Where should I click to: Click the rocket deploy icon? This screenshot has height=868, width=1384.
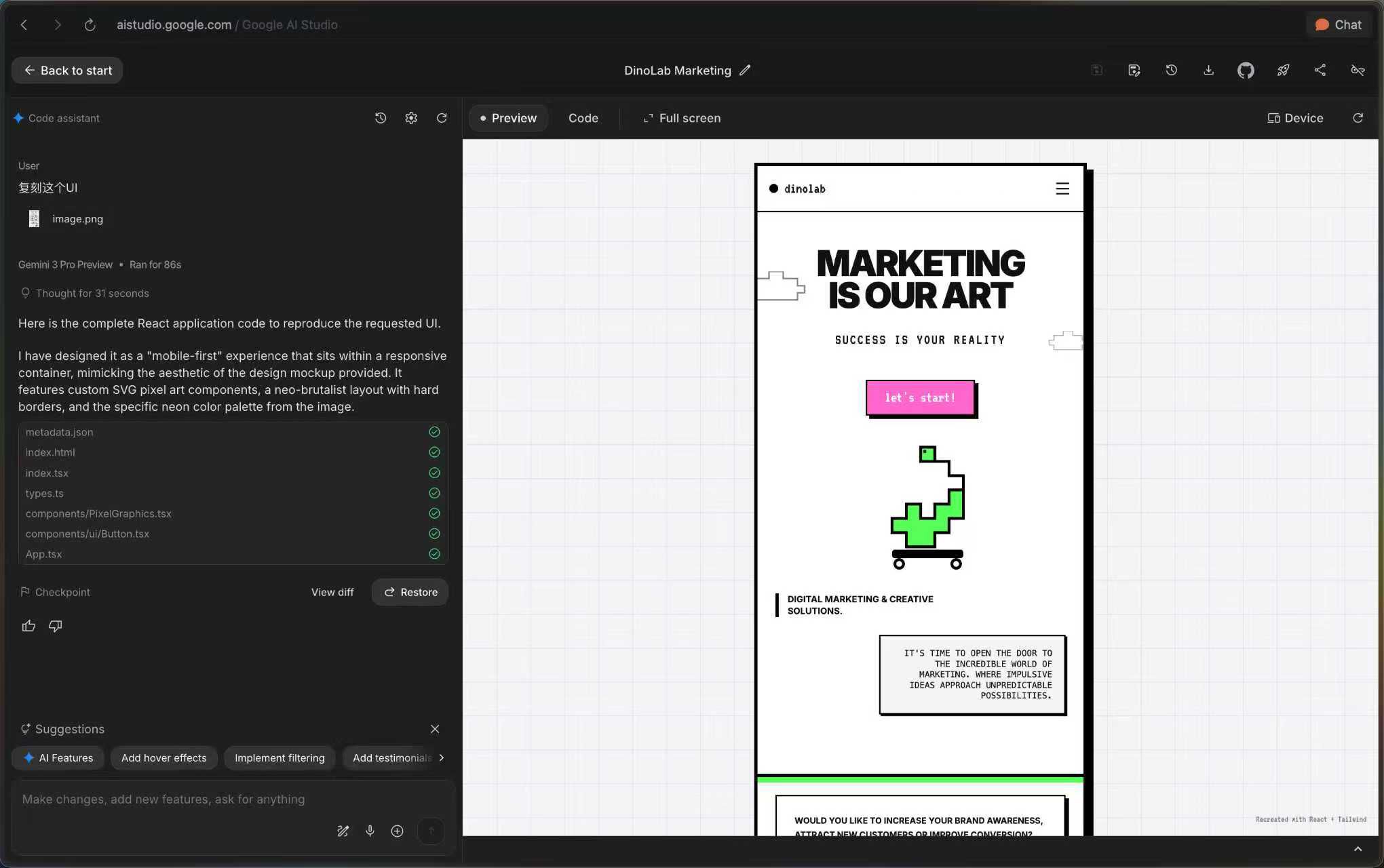pos(1283,71)
